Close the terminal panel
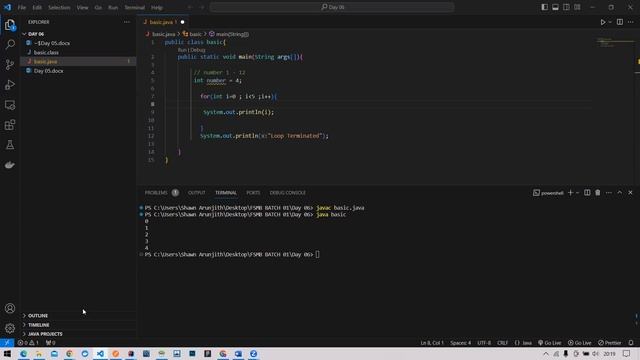The width and height of the screenshot is (640, 360). point(630,193)
